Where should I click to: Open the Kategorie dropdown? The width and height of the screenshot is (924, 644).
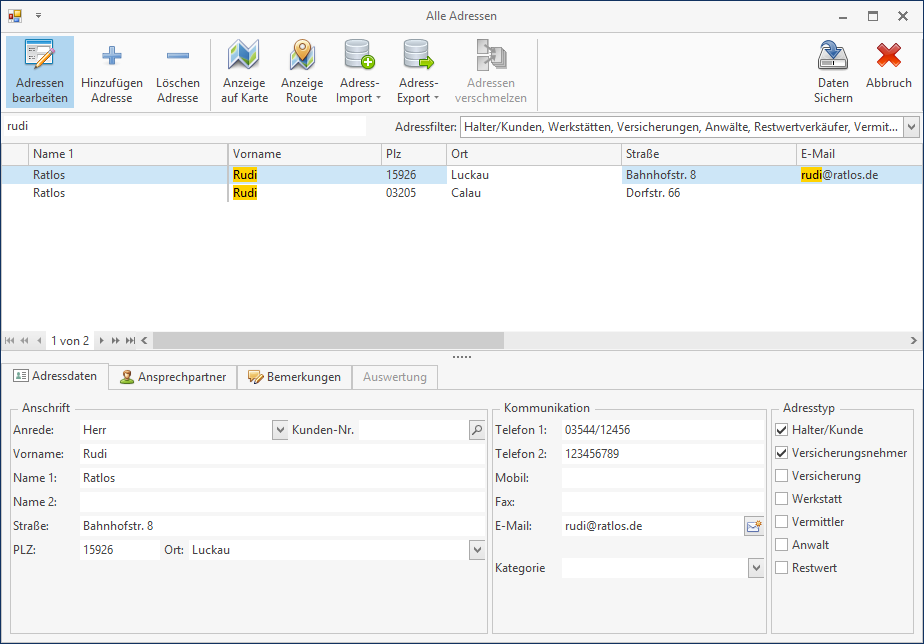[x=756, y=568]
